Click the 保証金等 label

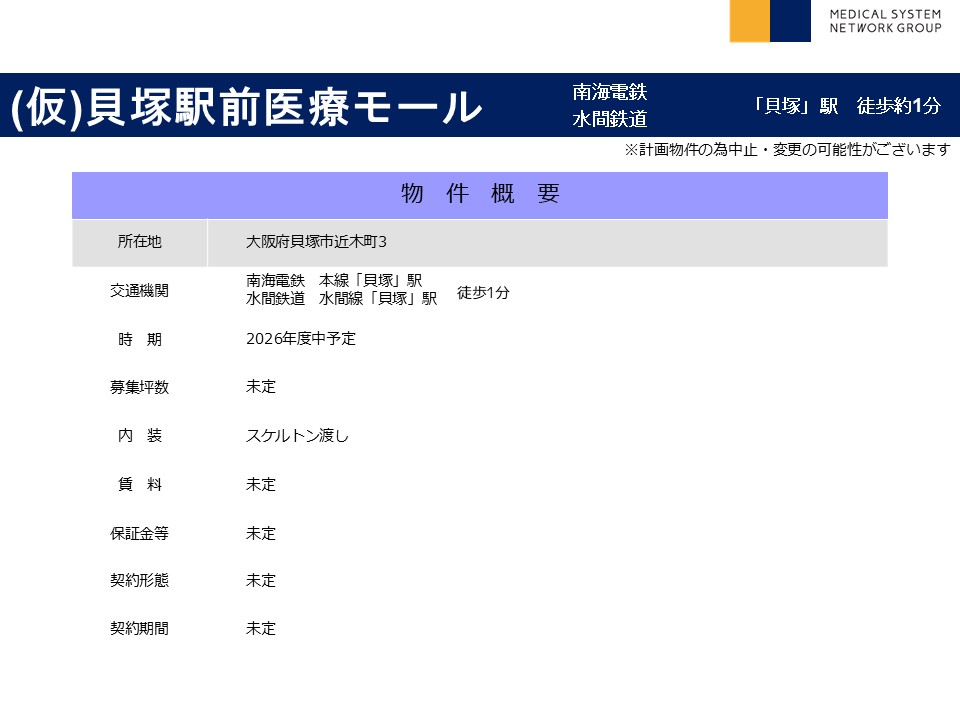pos(140,533)
